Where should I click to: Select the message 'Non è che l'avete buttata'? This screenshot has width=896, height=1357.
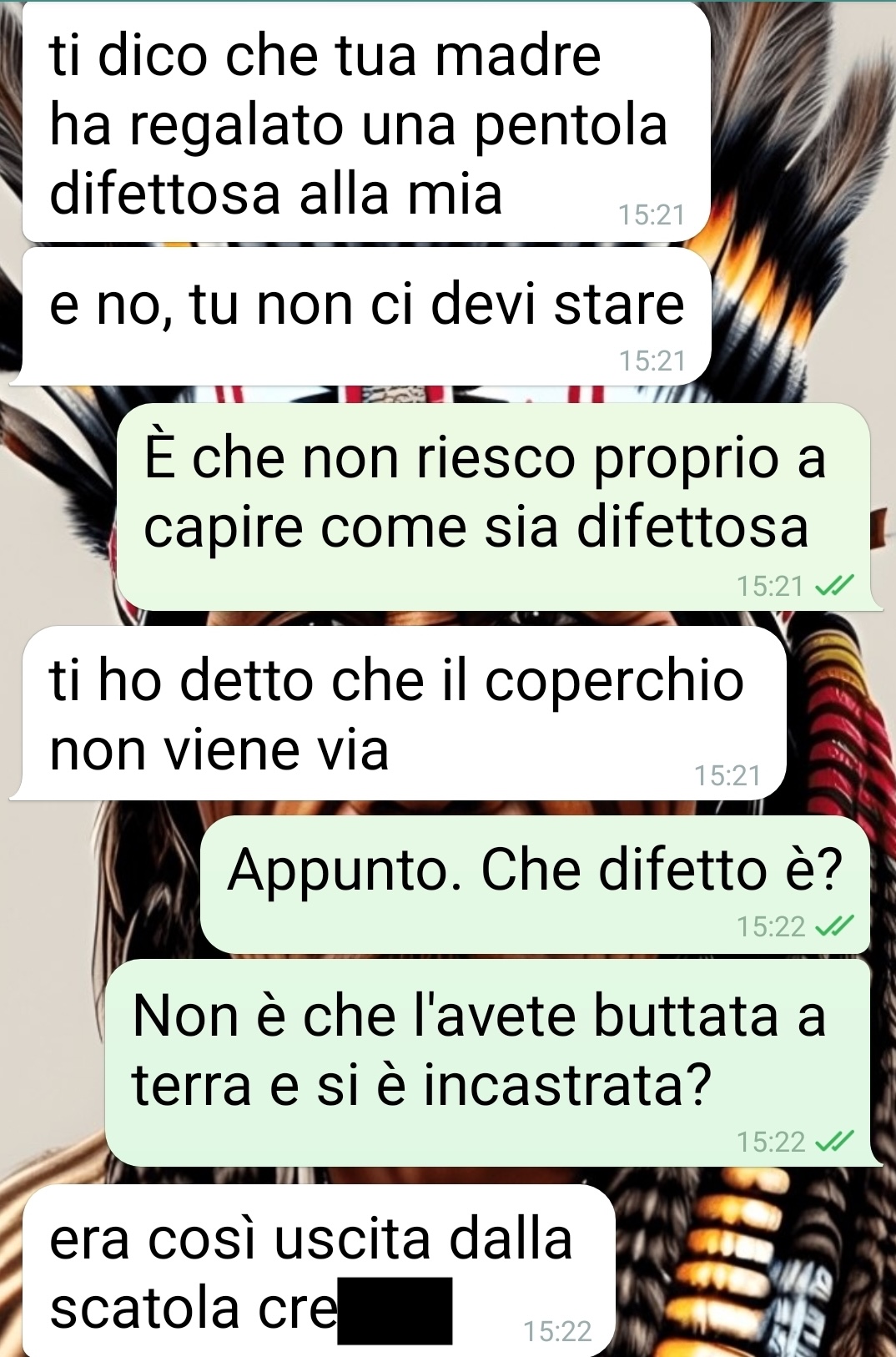point(487,1062)
